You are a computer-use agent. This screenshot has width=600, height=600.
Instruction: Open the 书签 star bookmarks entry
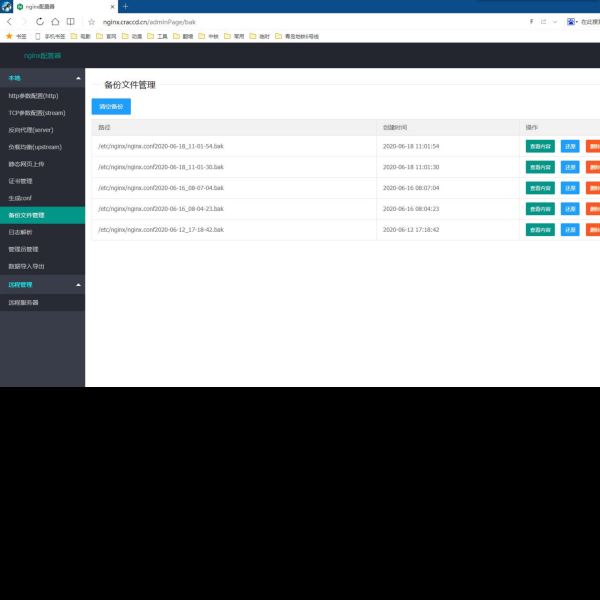coord(16,36)
